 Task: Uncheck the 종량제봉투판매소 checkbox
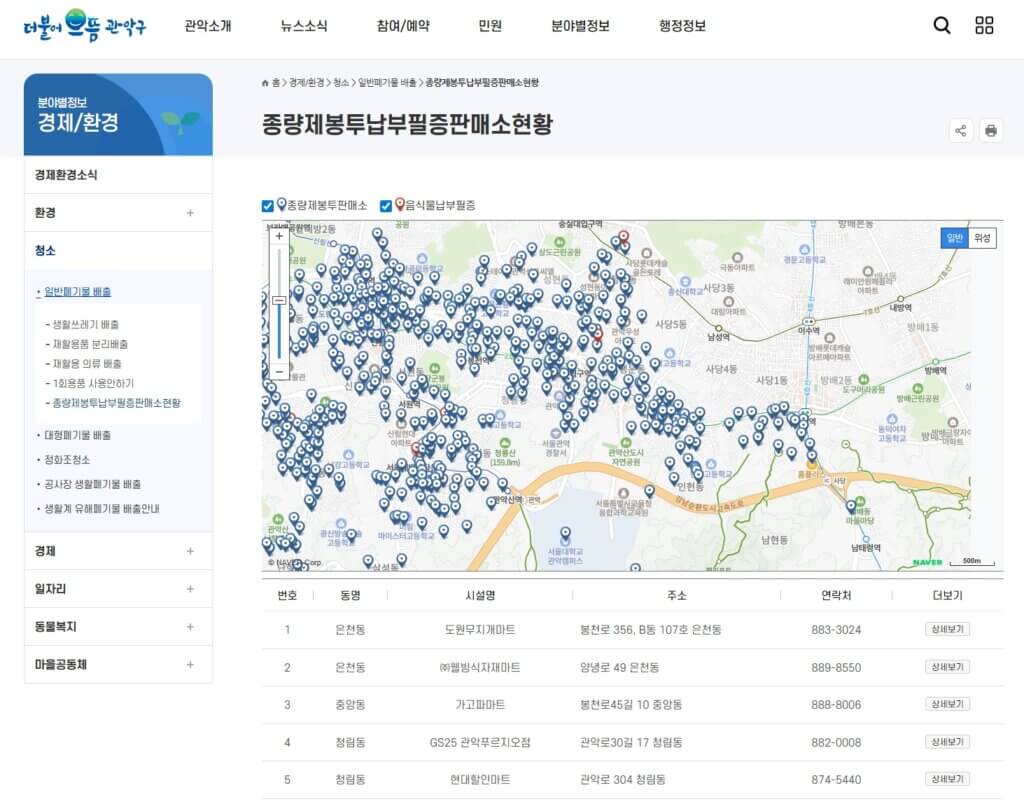click(x=266, y=204)
